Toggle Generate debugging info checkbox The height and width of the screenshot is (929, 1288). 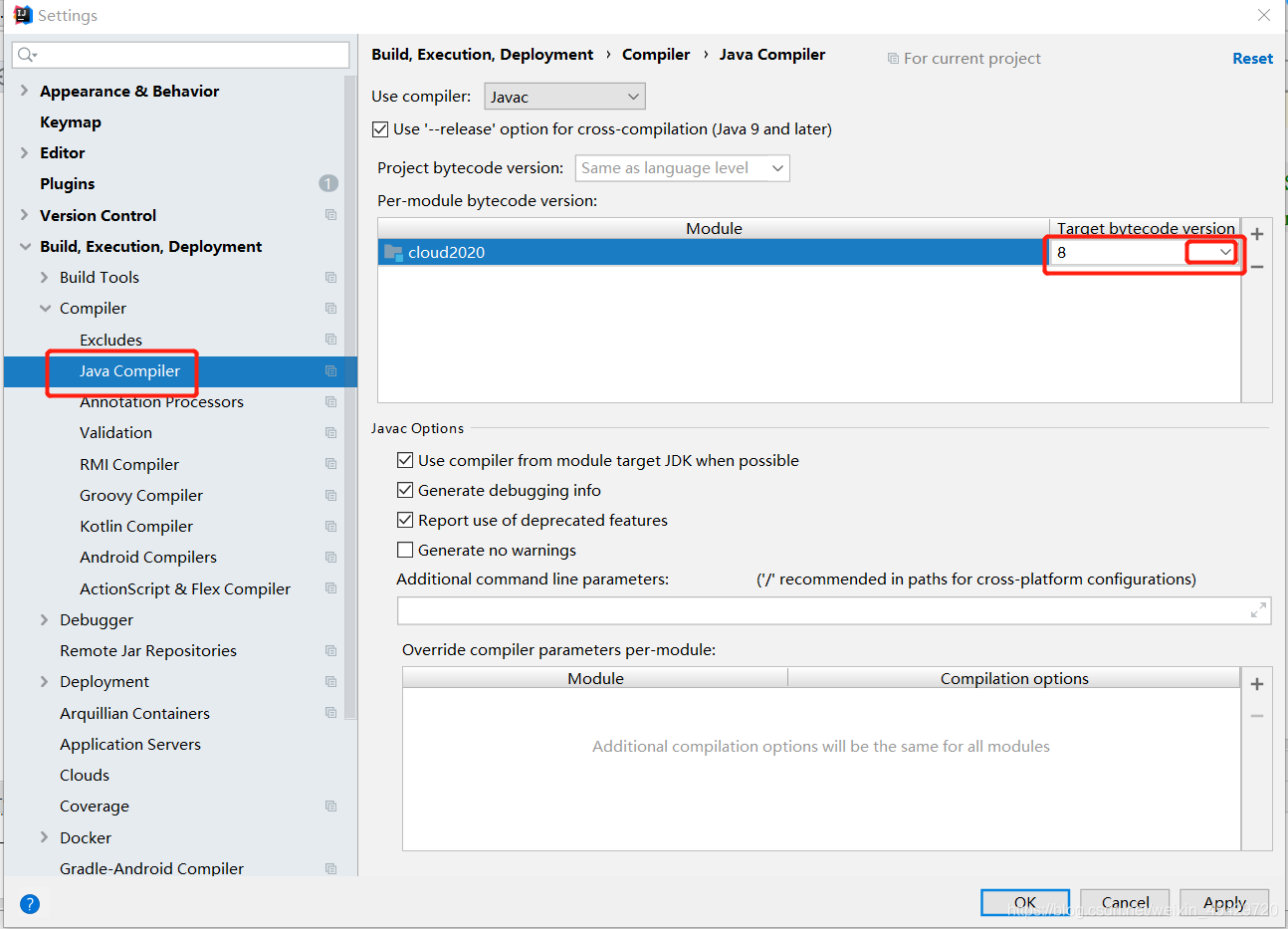[405, 490]
